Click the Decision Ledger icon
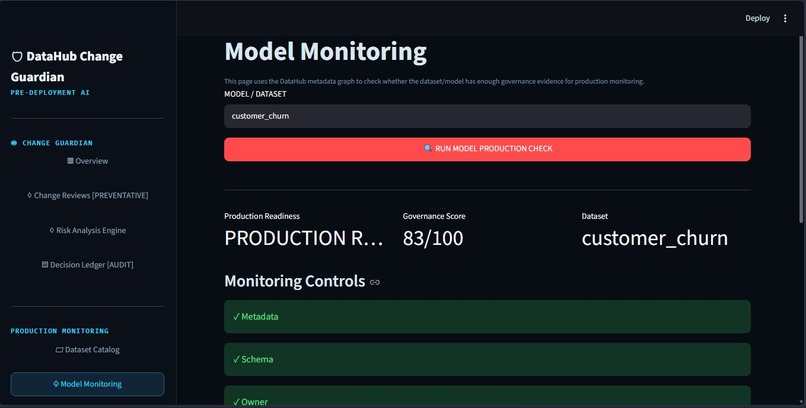 (45, 265)
